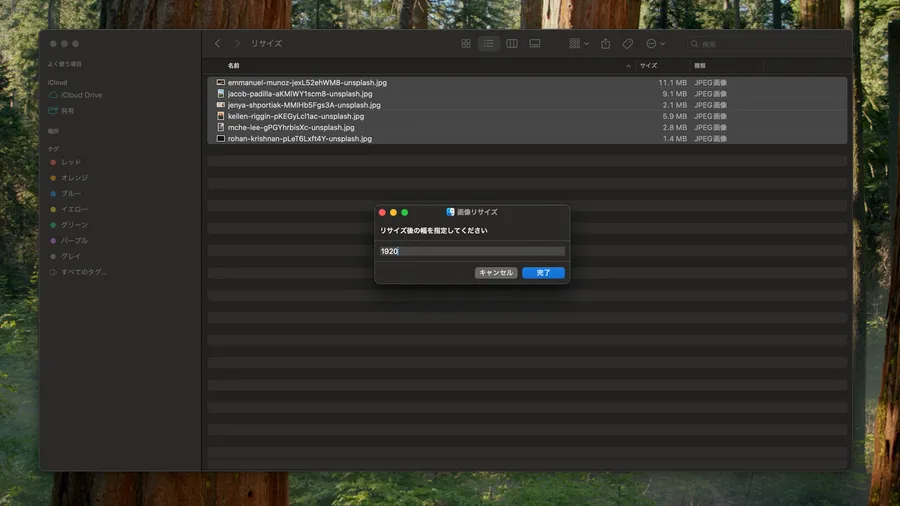Click 11.1 MB size of emmanuel-munoz file
The image size is (900, 506).
tap(672, 83)
